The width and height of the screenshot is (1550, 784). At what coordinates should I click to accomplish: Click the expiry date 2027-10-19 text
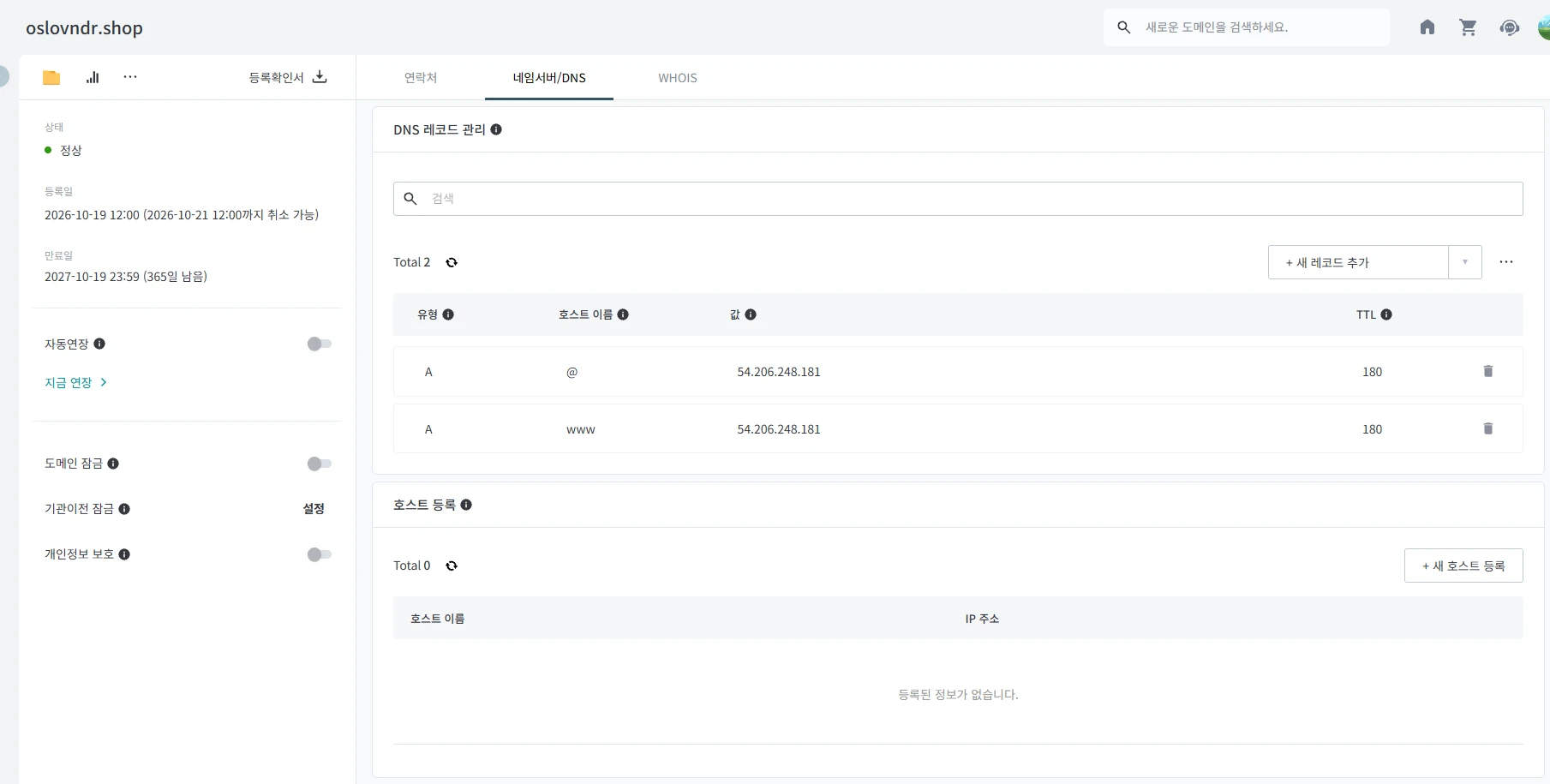pos(126,276)
